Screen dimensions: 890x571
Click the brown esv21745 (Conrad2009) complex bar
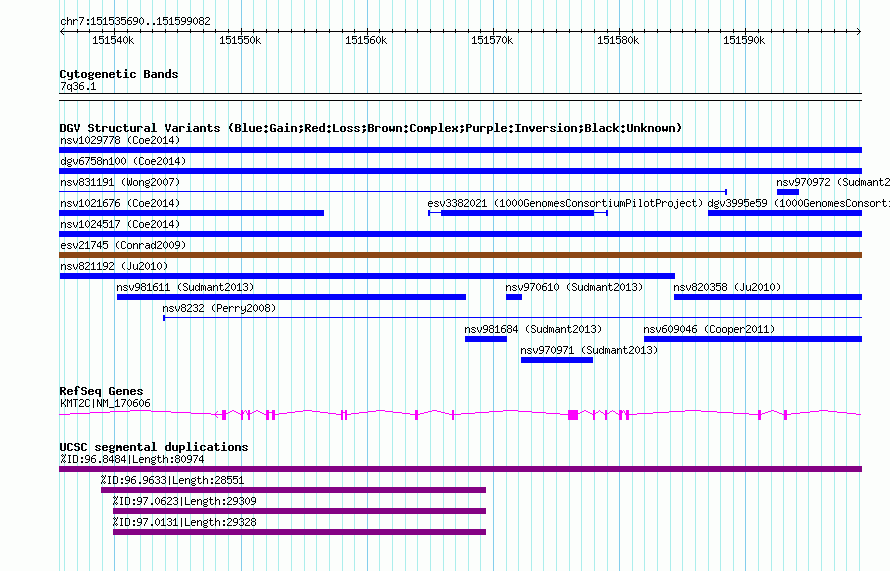click(x=460, y=255)
